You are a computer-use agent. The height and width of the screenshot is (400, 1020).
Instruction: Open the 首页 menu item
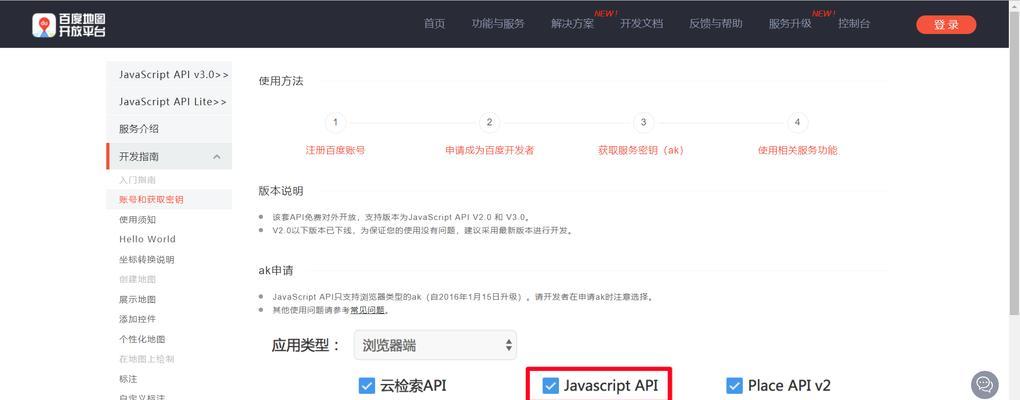tap(435, 24)
